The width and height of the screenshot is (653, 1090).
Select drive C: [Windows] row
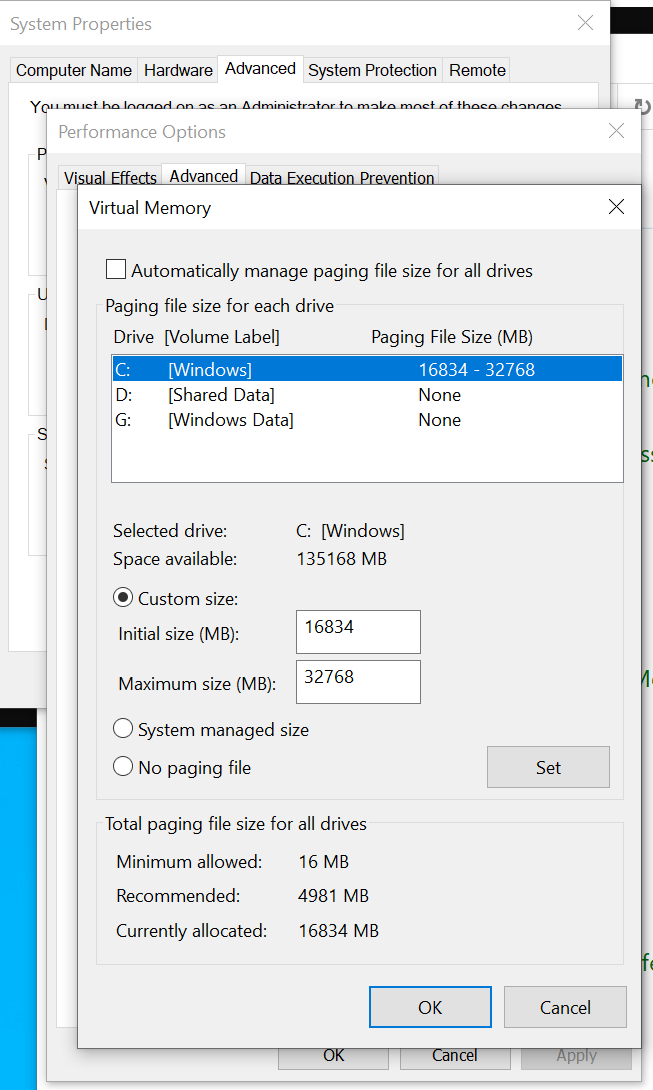coord(367,369)
